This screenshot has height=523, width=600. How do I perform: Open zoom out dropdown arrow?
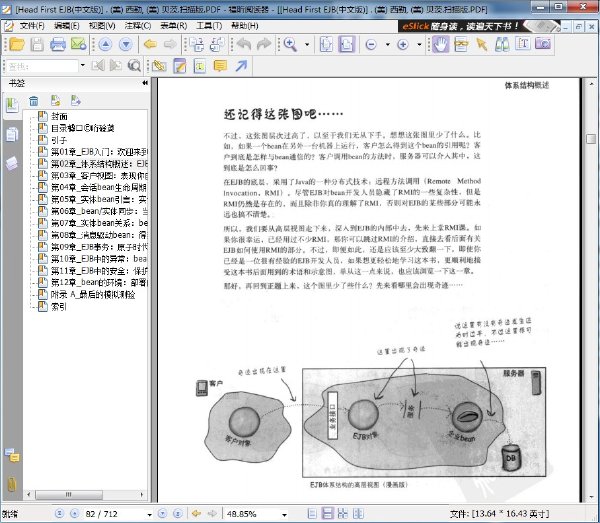387,45
